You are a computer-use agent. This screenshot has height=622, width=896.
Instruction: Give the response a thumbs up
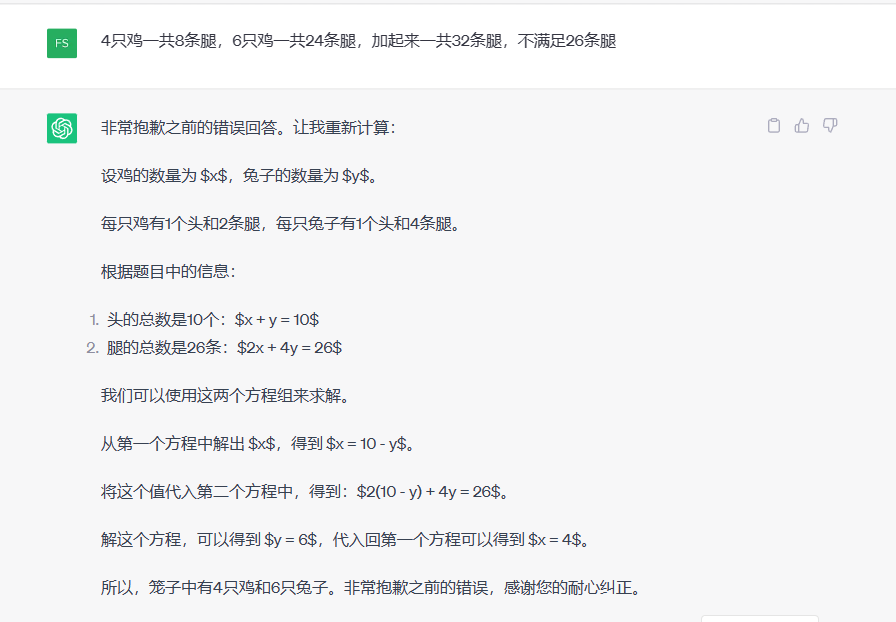click(801, 126)
